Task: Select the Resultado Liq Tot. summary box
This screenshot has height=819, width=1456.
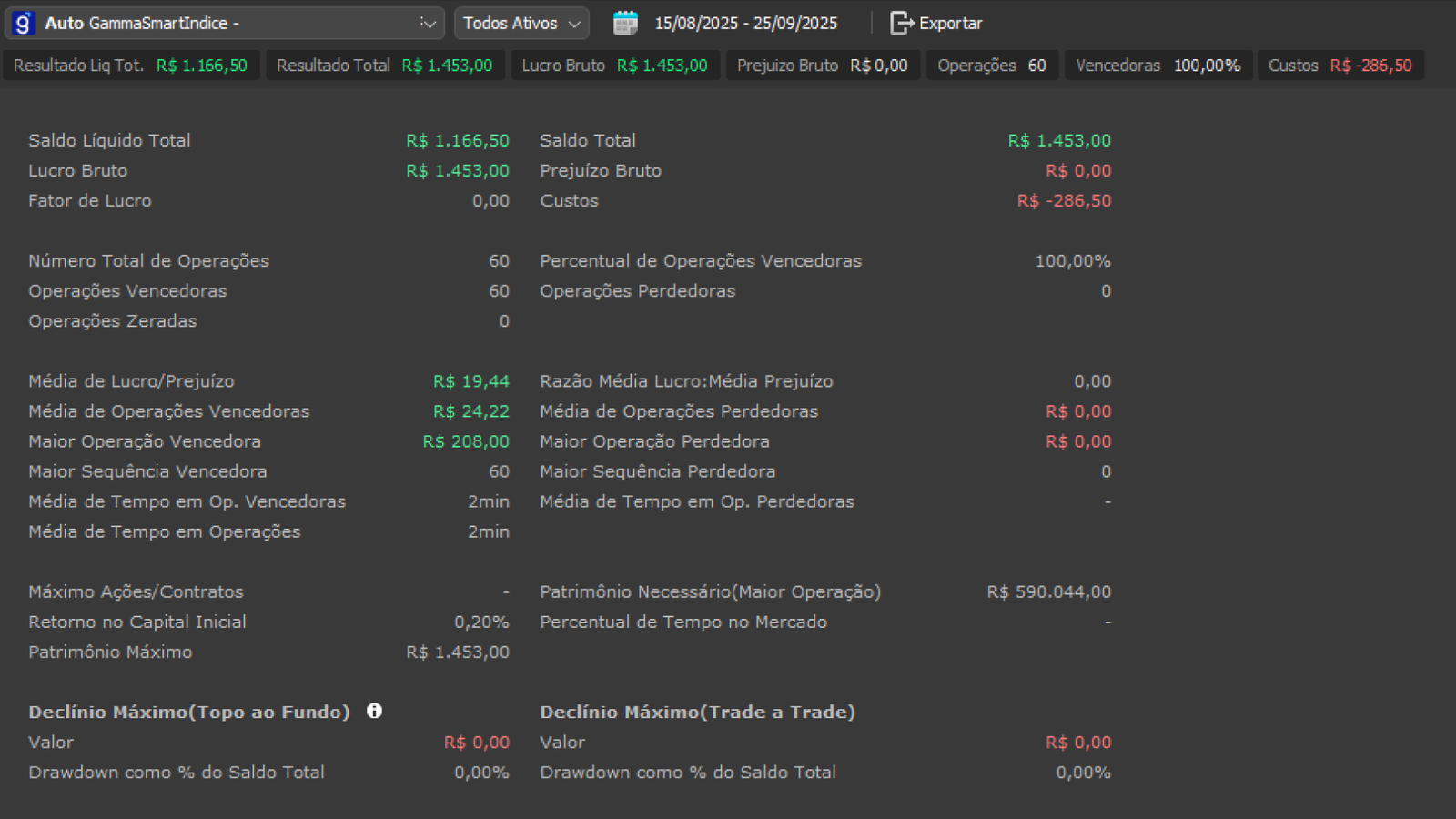Action: click(x=131, y=66)
